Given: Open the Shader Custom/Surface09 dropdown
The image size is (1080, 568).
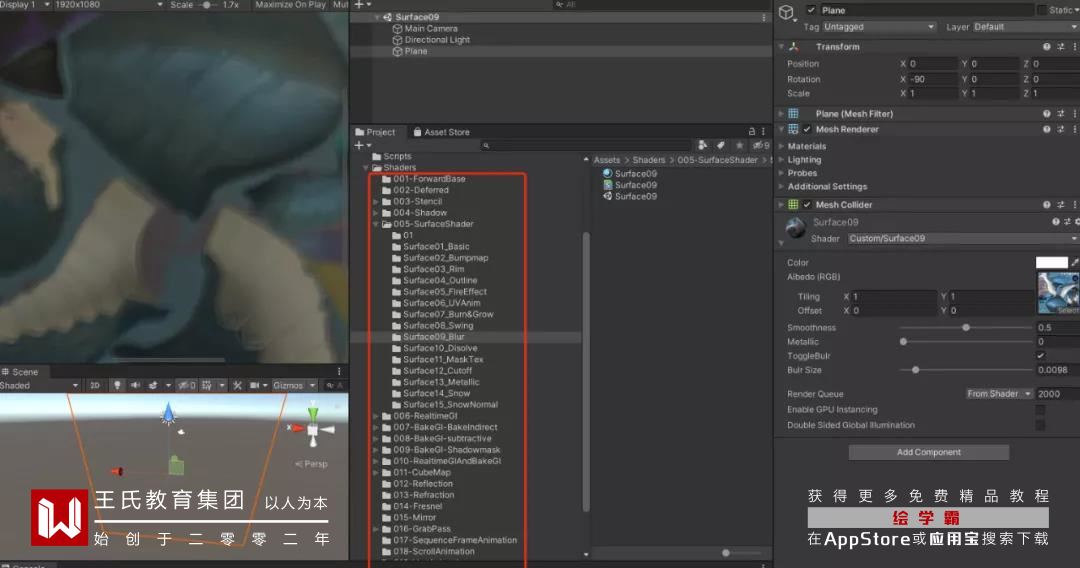Looking at the screenshot, I should point(963,238).
